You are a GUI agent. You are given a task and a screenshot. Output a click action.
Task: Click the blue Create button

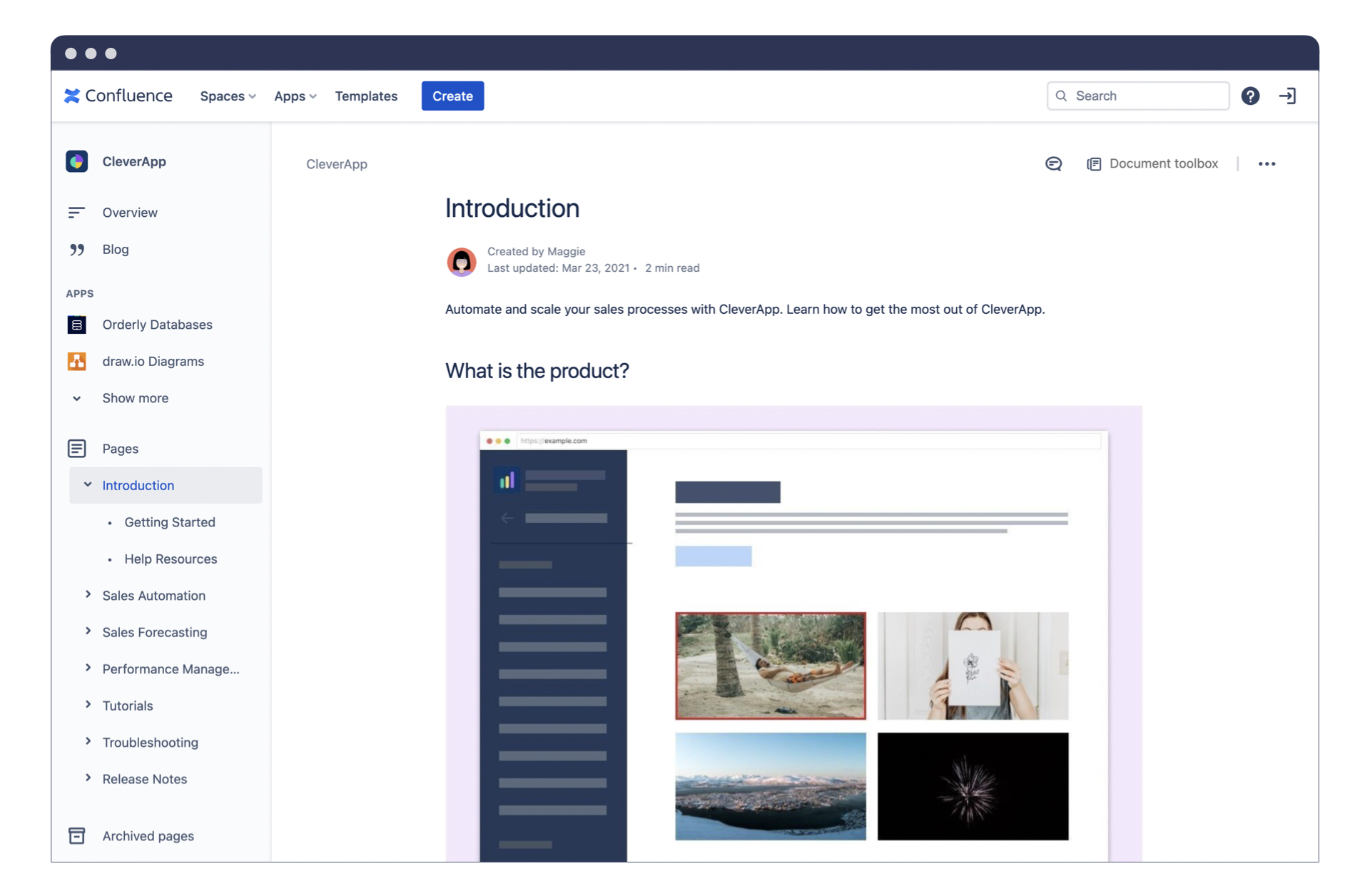coord(452,96)
